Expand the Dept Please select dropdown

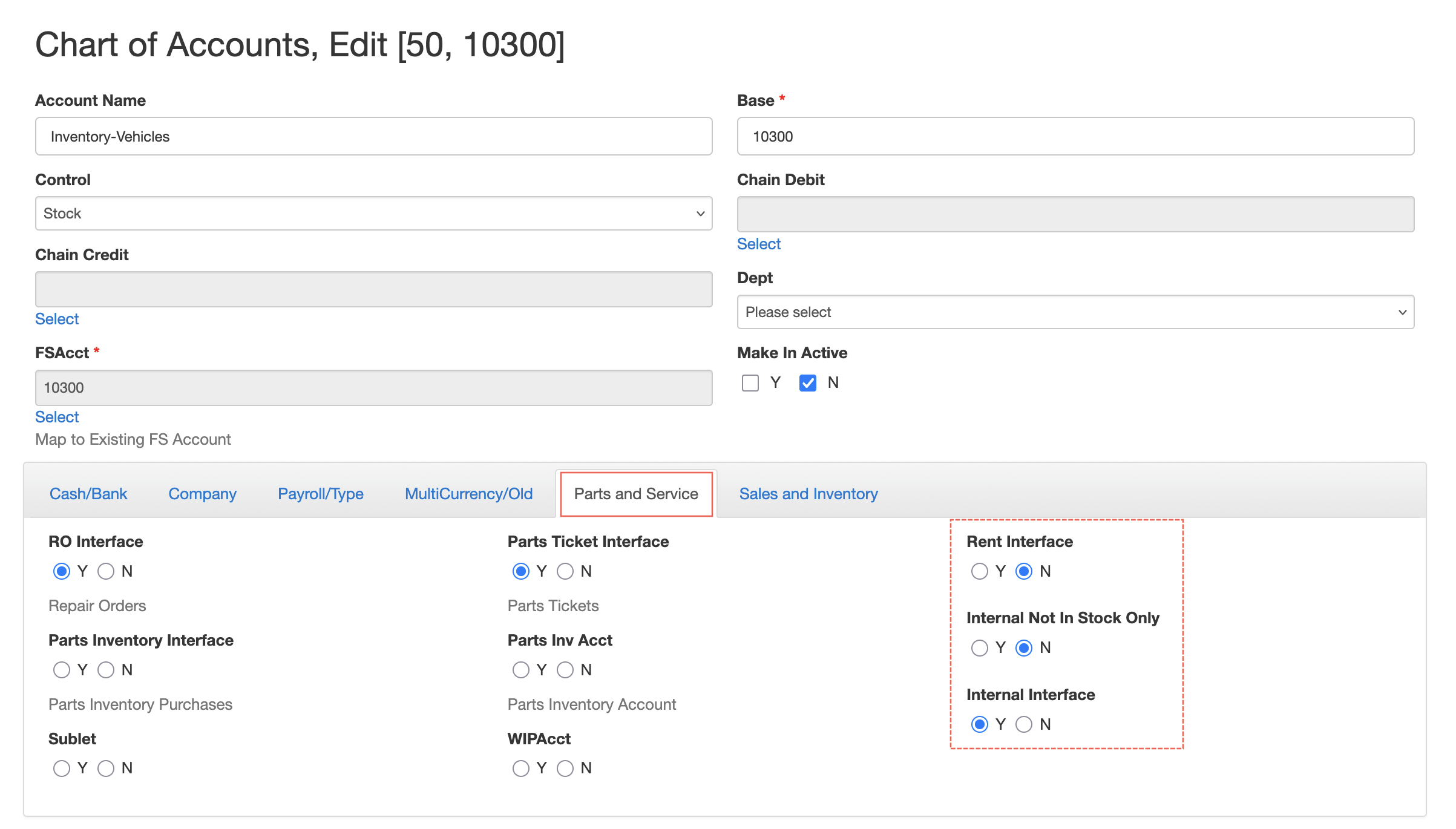(x=1075, y=312)
